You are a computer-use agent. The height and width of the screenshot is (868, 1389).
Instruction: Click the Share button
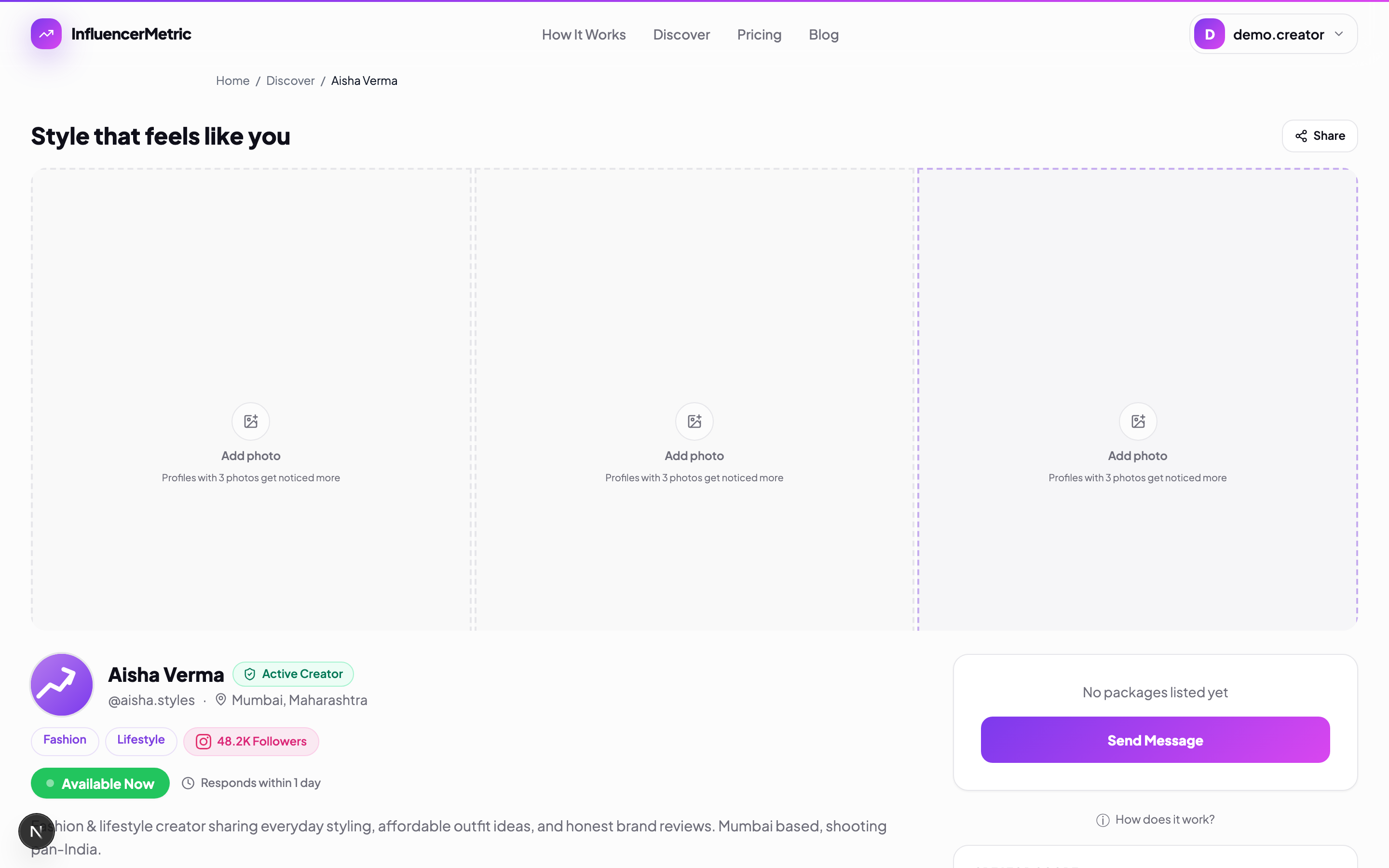click(1320, 136)
